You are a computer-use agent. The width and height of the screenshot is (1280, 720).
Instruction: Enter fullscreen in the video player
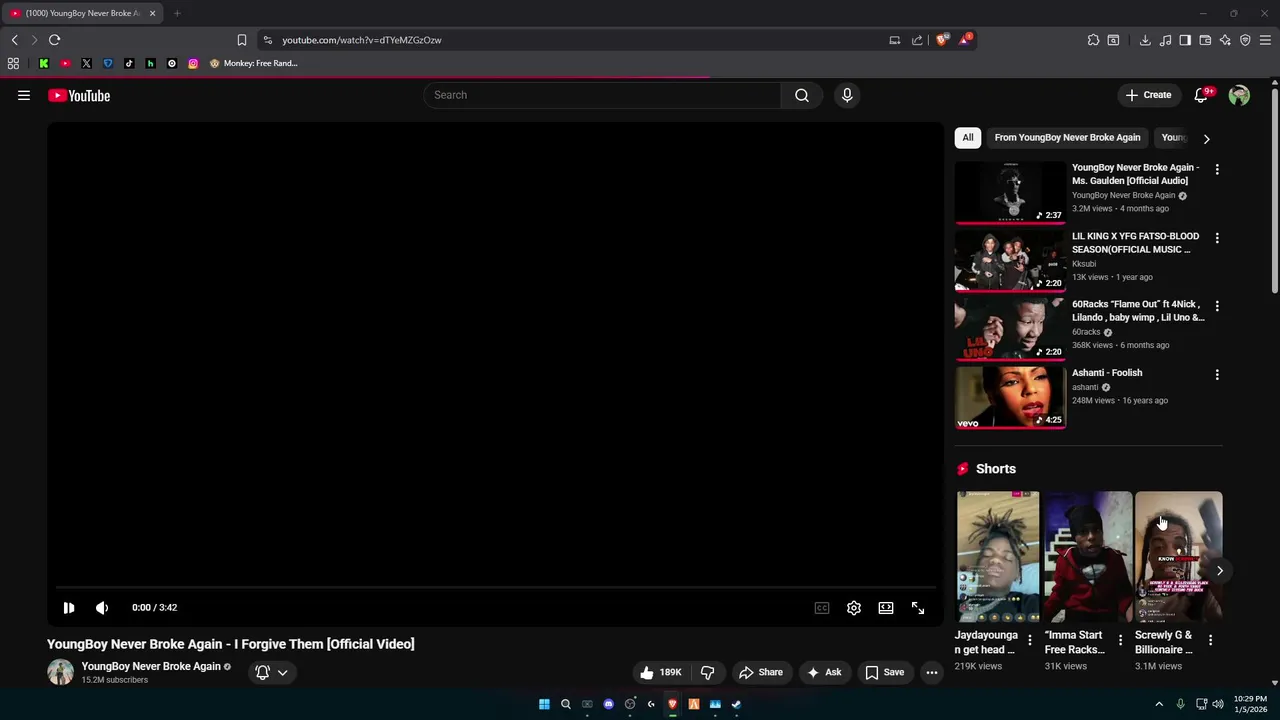[918, 608]
